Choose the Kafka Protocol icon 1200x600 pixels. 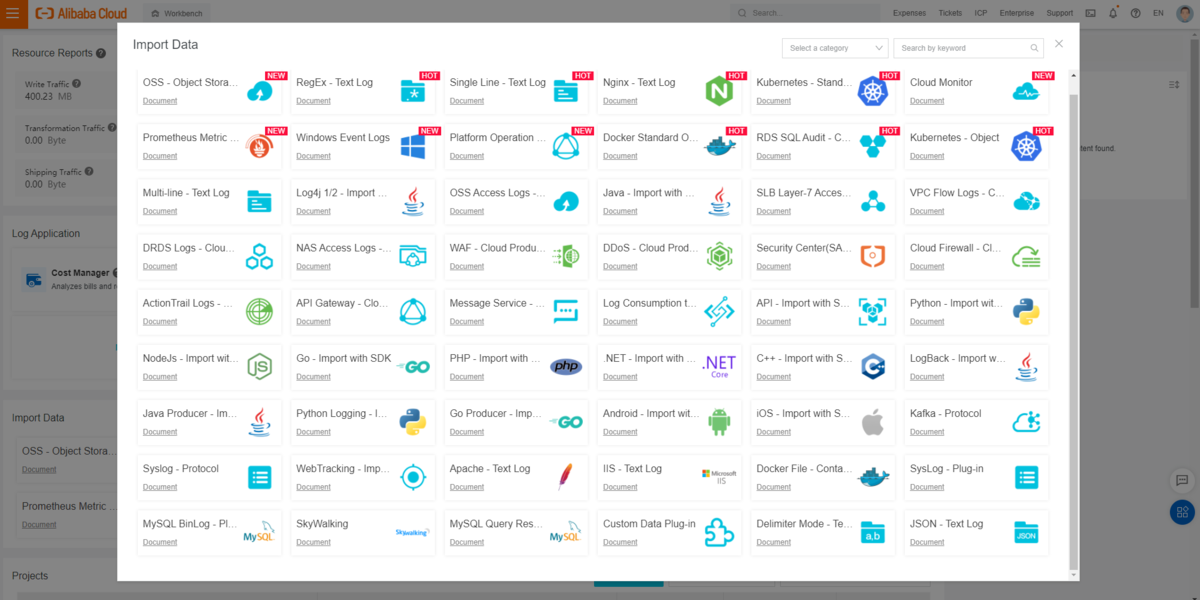pyautogui.click(x=1026, y=421)
